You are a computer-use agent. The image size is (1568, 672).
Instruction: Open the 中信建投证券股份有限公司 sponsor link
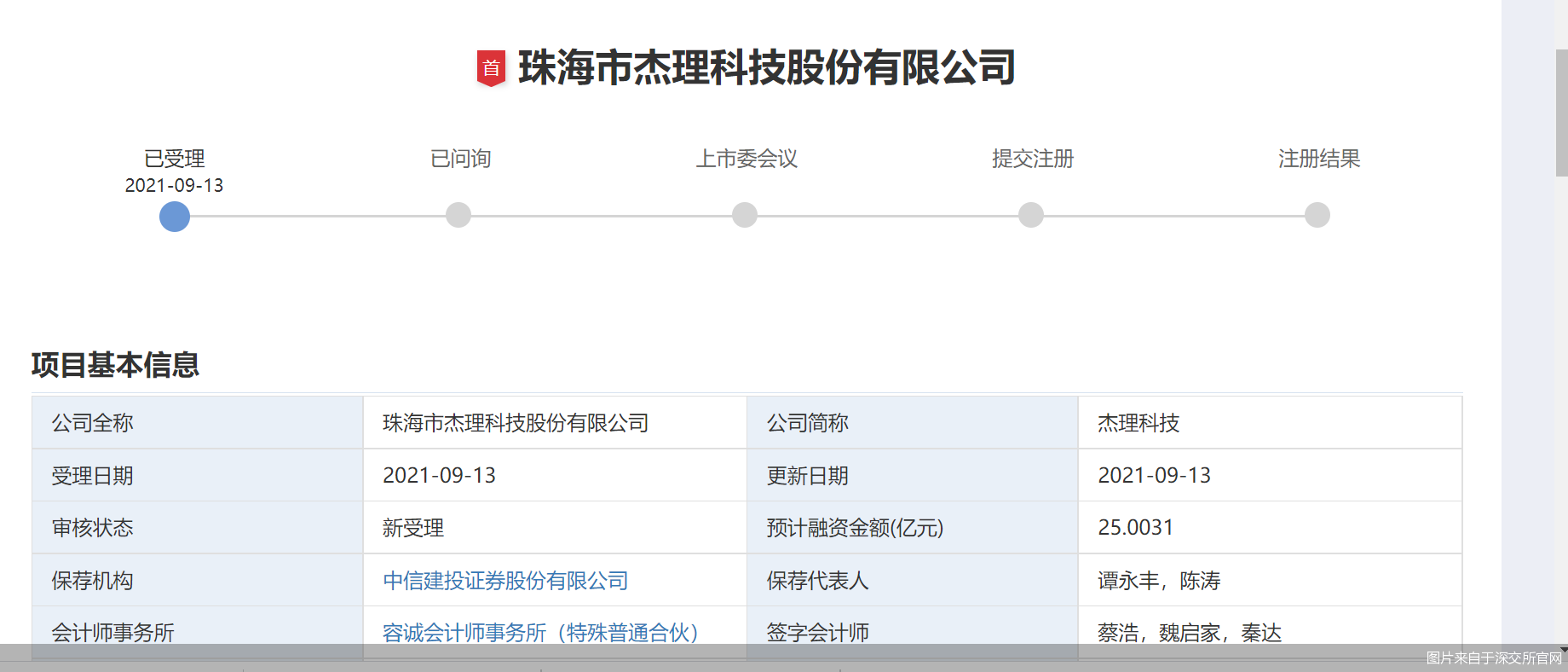tap(505, 581)
